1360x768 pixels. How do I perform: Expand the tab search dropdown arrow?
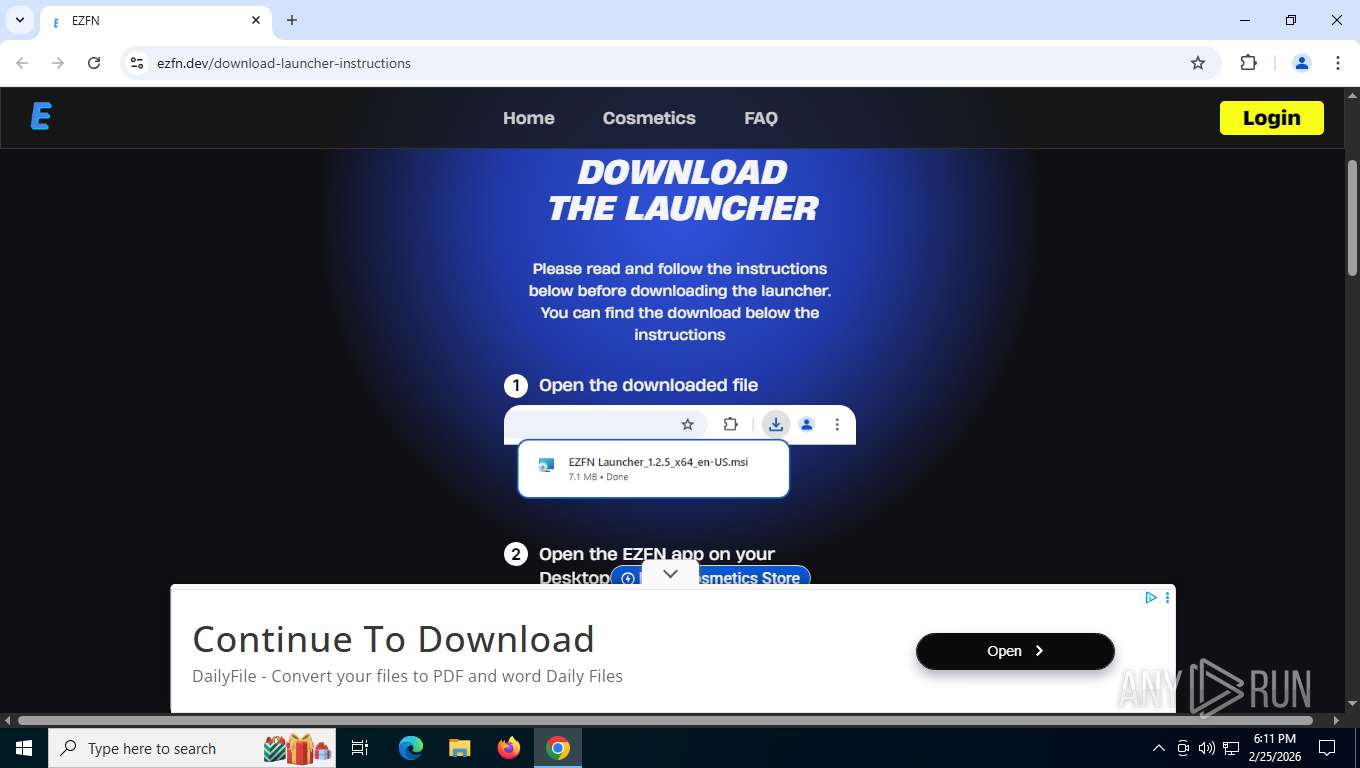tap(19, 20)
